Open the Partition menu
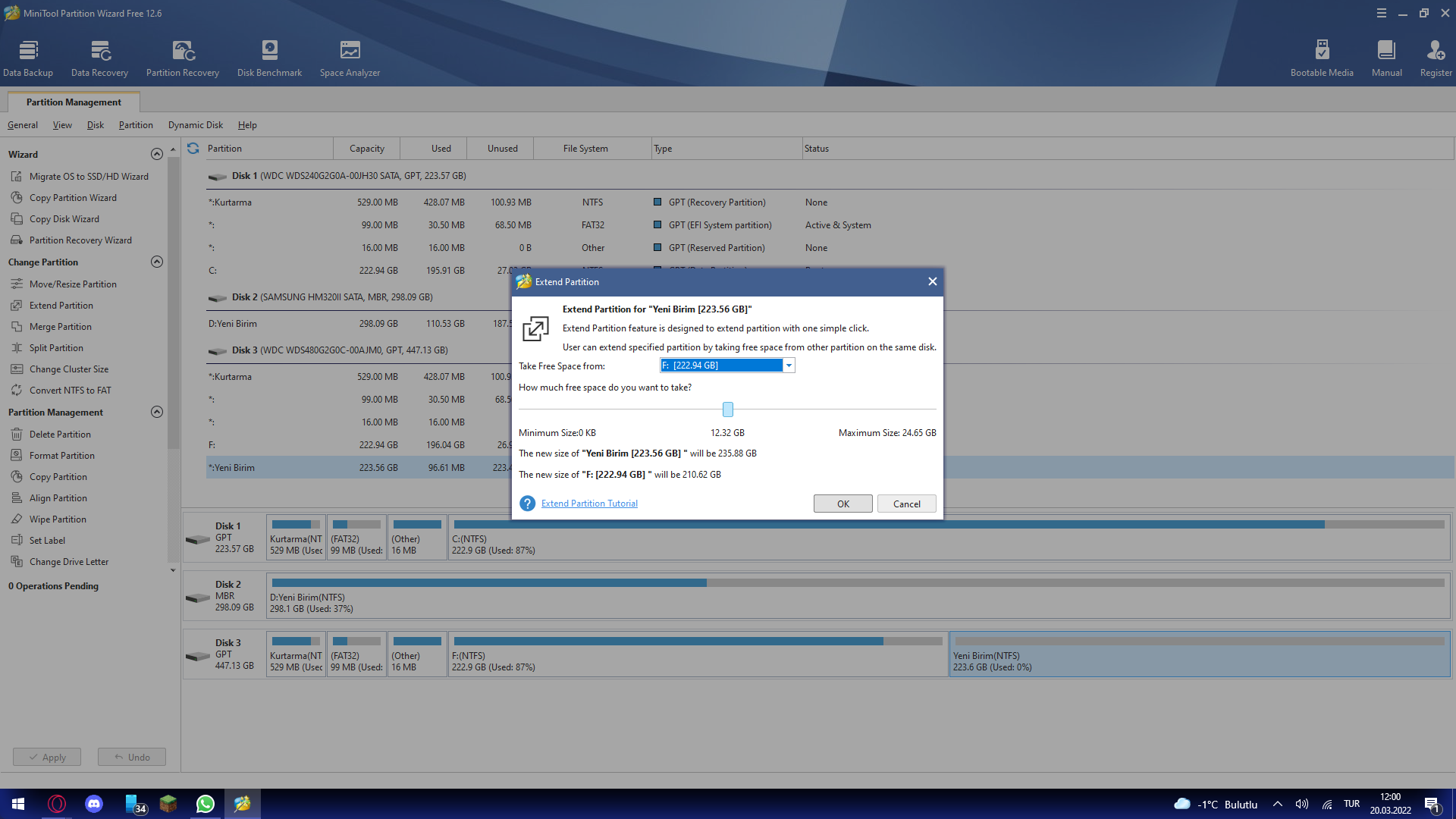 tap(136, 125)
